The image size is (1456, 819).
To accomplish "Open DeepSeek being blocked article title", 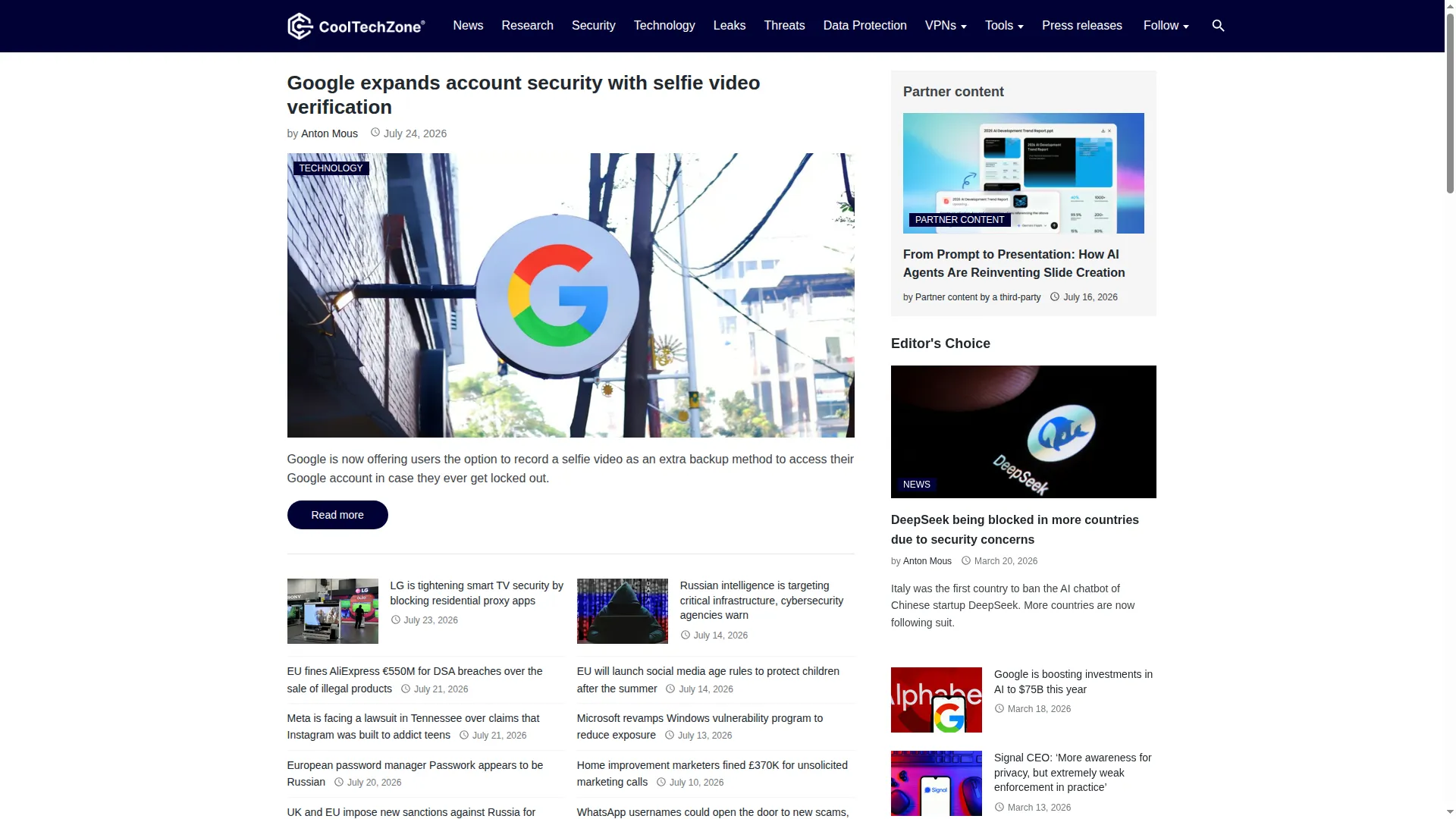I will [1015, 529].
